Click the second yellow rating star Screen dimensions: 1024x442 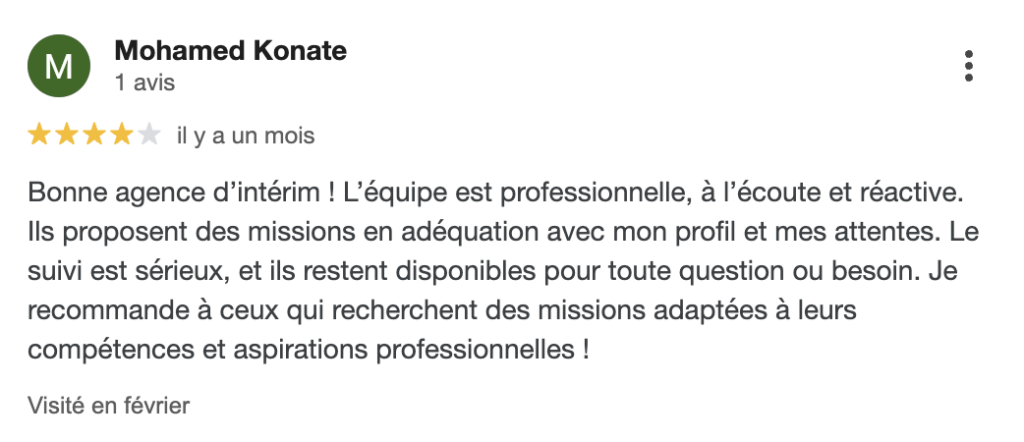click(67, 135)
